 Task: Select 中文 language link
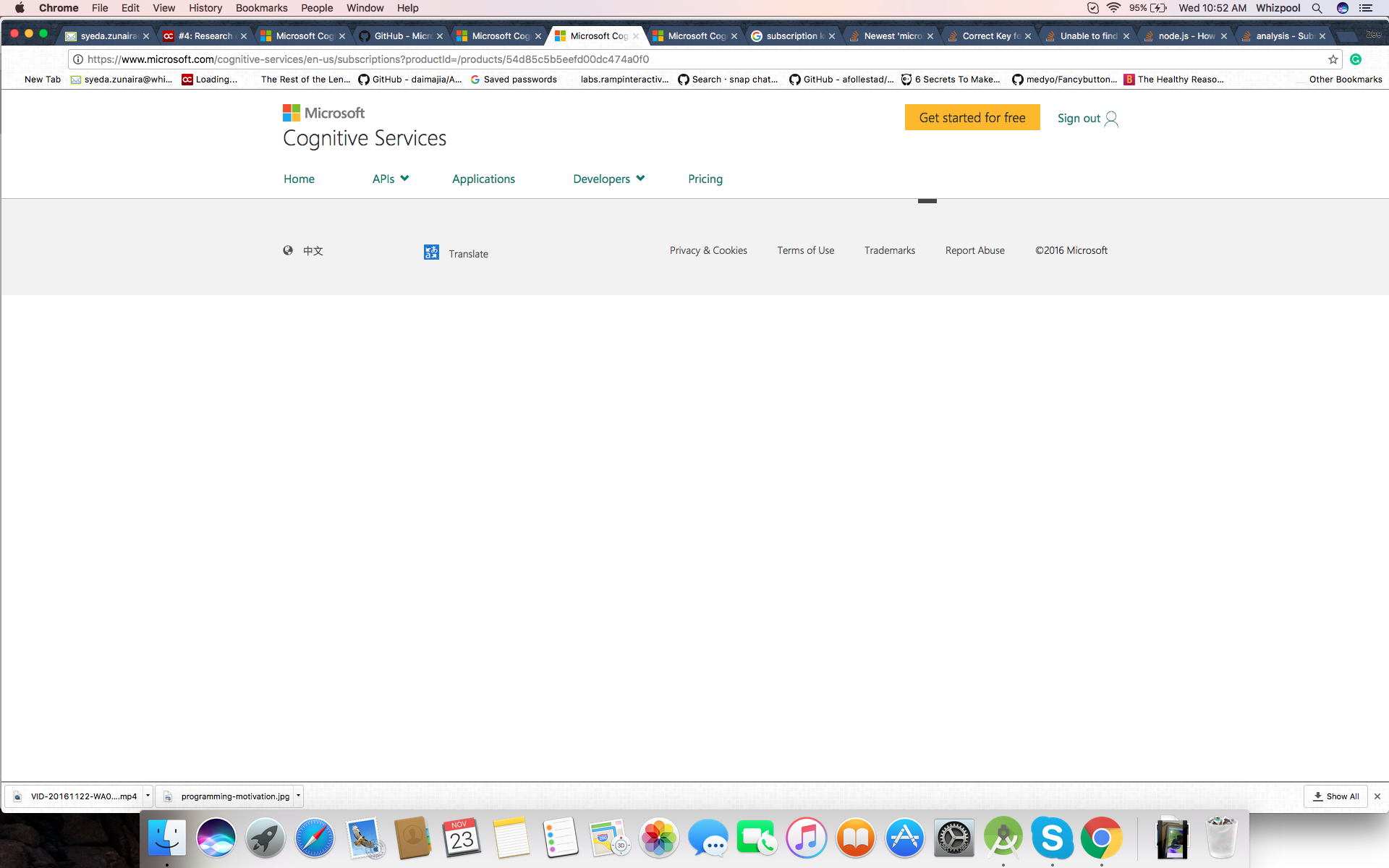[313, 250]
